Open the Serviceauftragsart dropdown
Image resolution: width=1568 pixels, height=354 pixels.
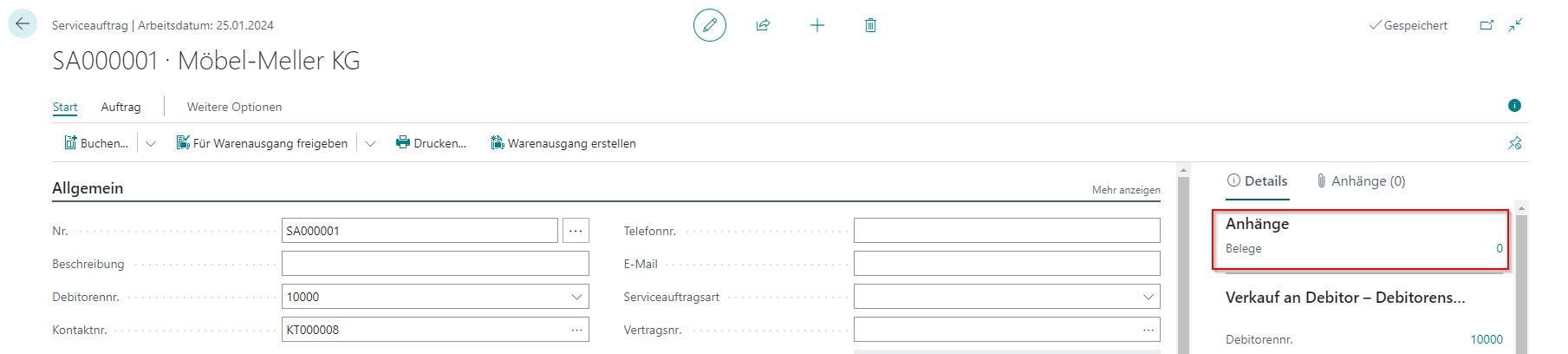(1148, 297)
